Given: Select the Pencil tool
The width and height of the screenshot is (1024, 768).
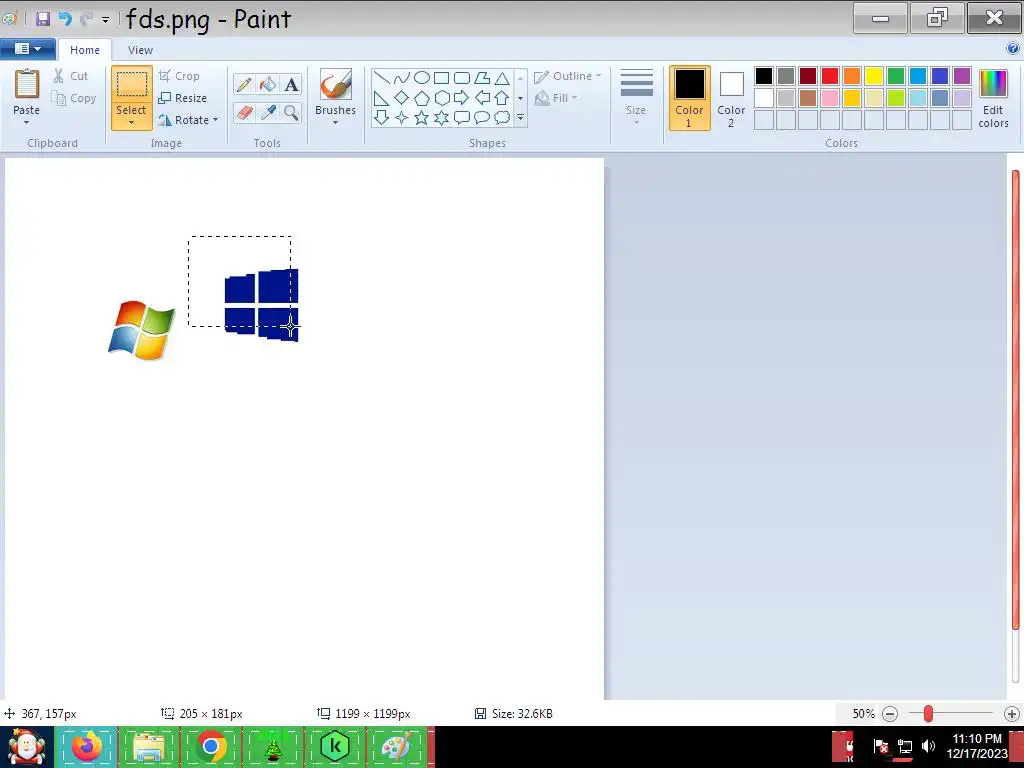Looking at the screenshot, I should click(244, 85).
